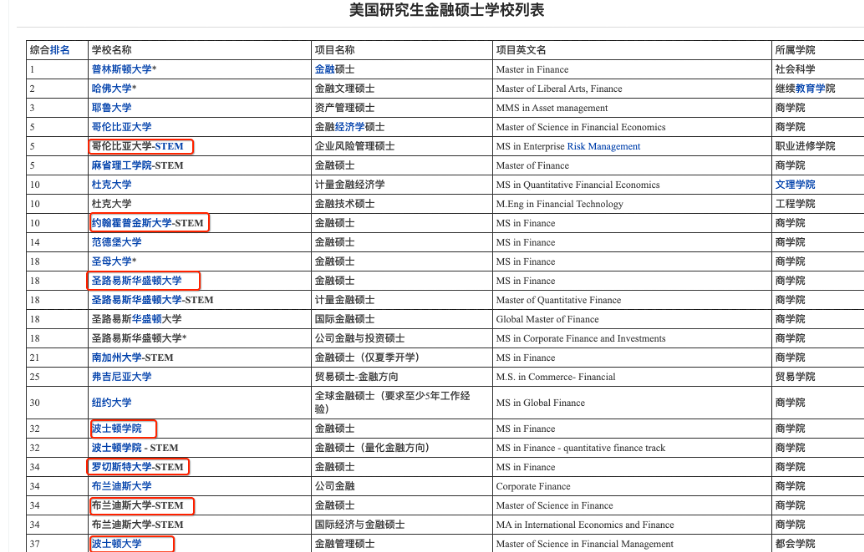Open the 耶鲁大学 link
The image size is (864, 552).
pos(112,108)
